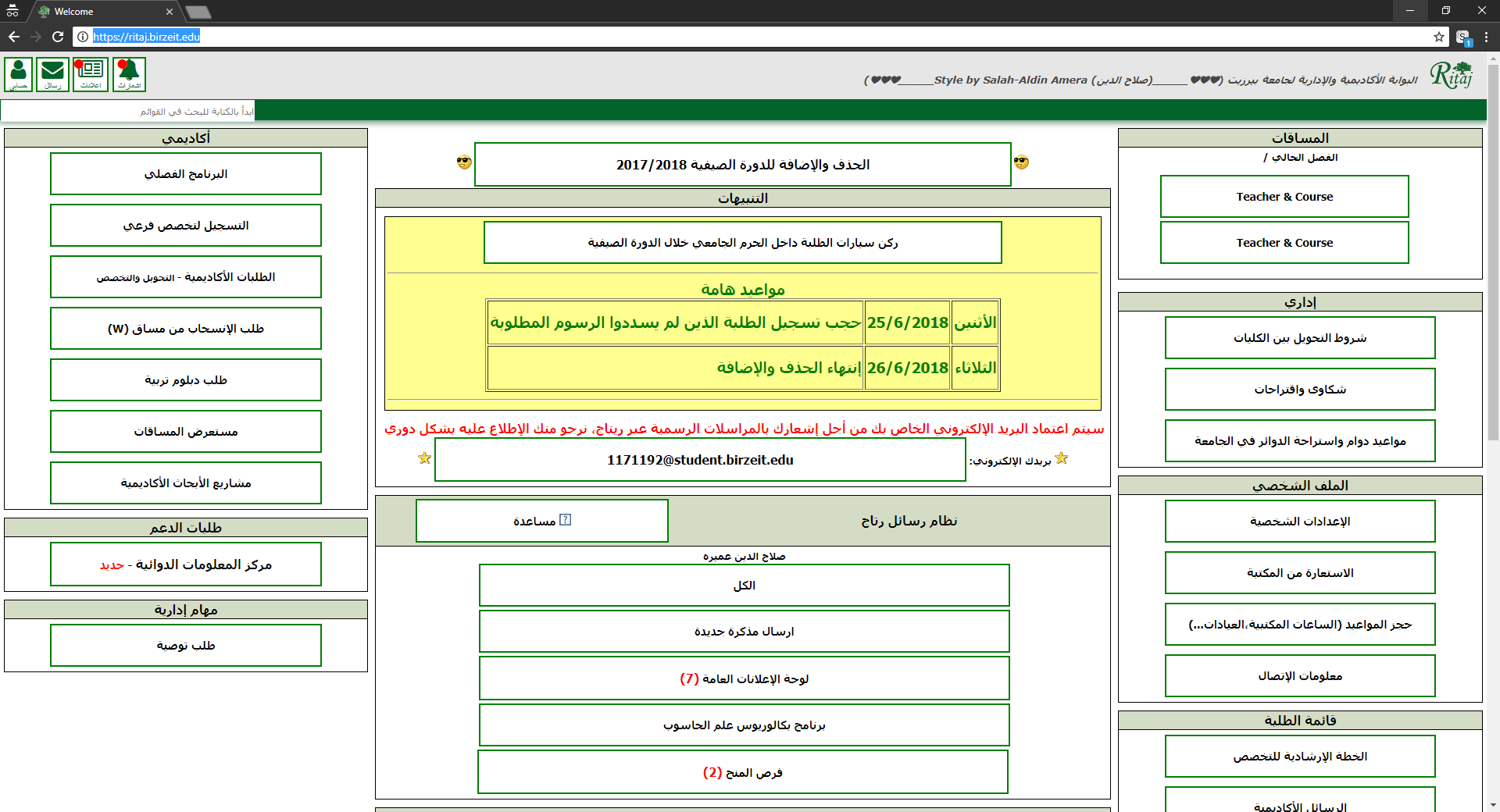Viewport: 1500px width, 812px height.
Task: Open برنامج بكالوريوس علم الحاسوب
Action: 745,725
